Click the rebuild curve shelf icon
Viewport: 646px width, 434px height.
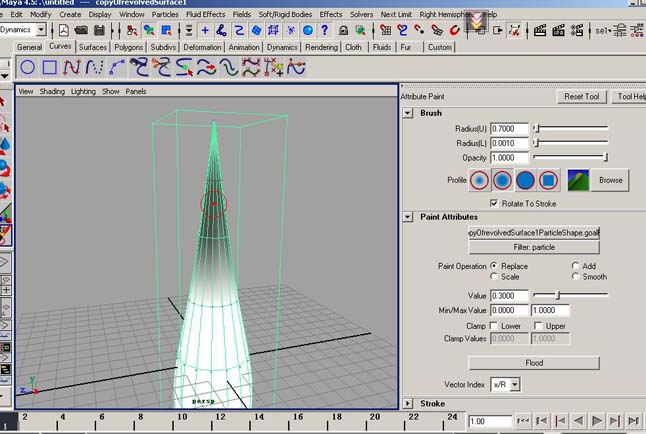click(x=251, y=67)
